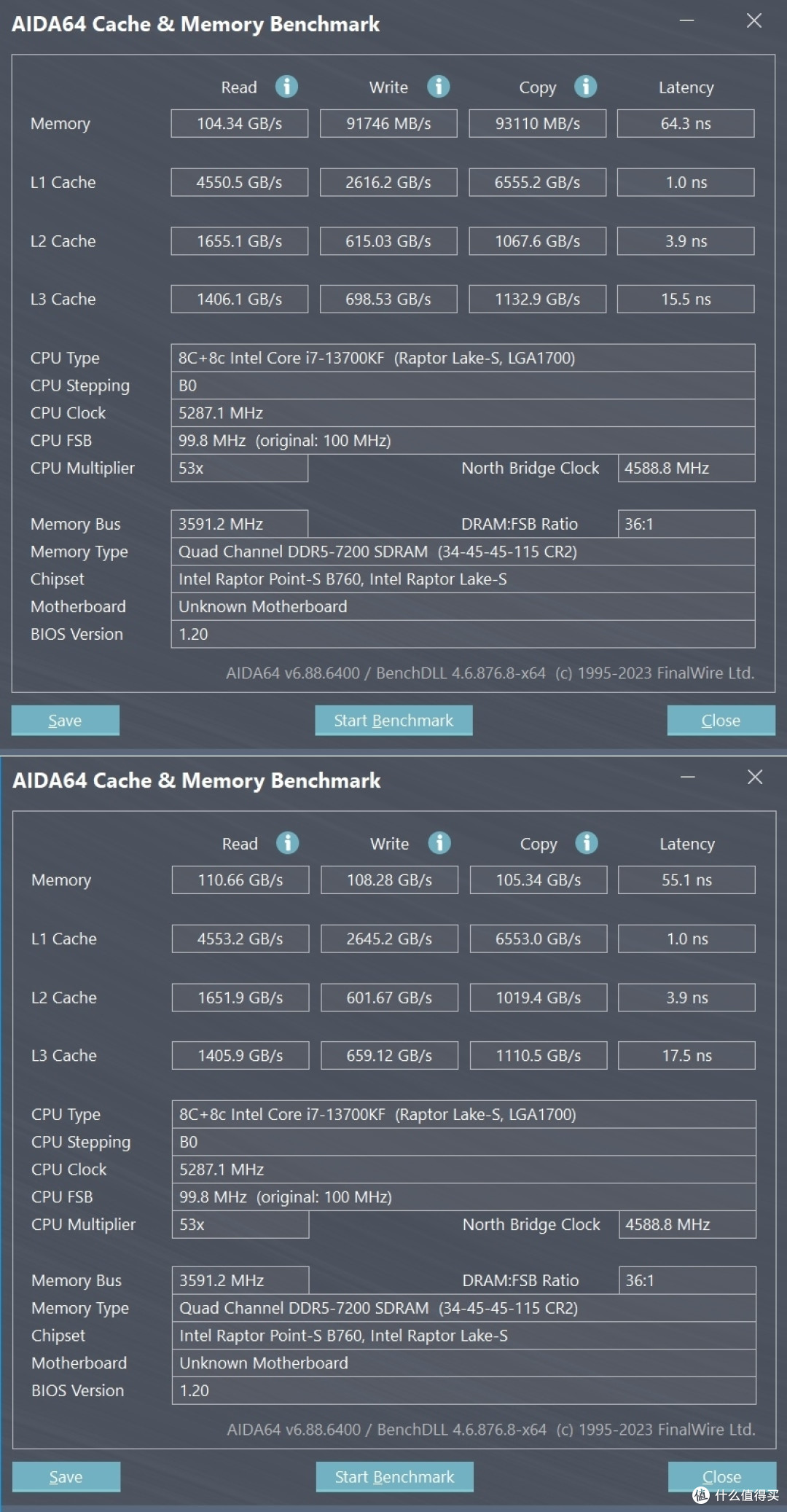Select L1 Cache copy value 6555.2 GB/s
787x1512 pixels.
pyautogui.click(x=537, y=182)
